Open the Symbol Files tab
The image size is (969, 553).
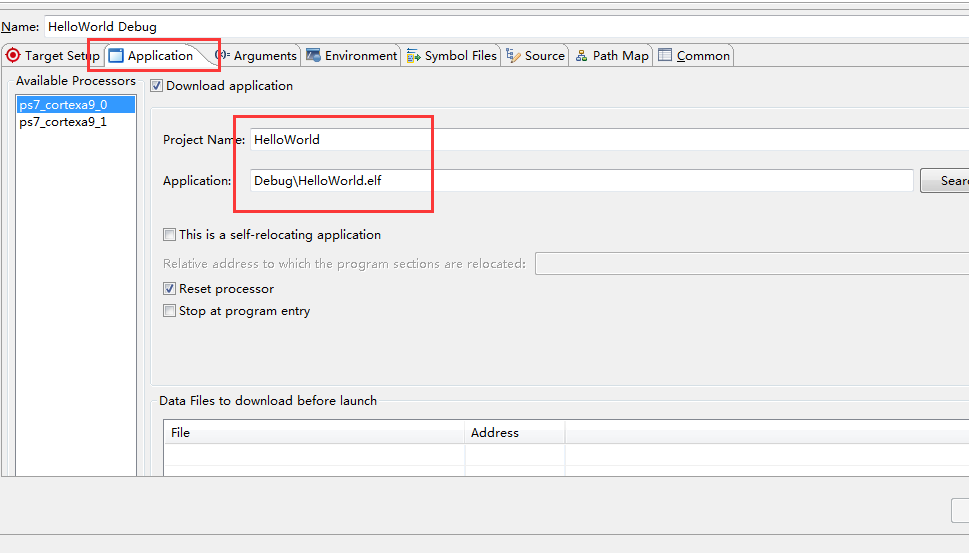click(x=460, y=56)
